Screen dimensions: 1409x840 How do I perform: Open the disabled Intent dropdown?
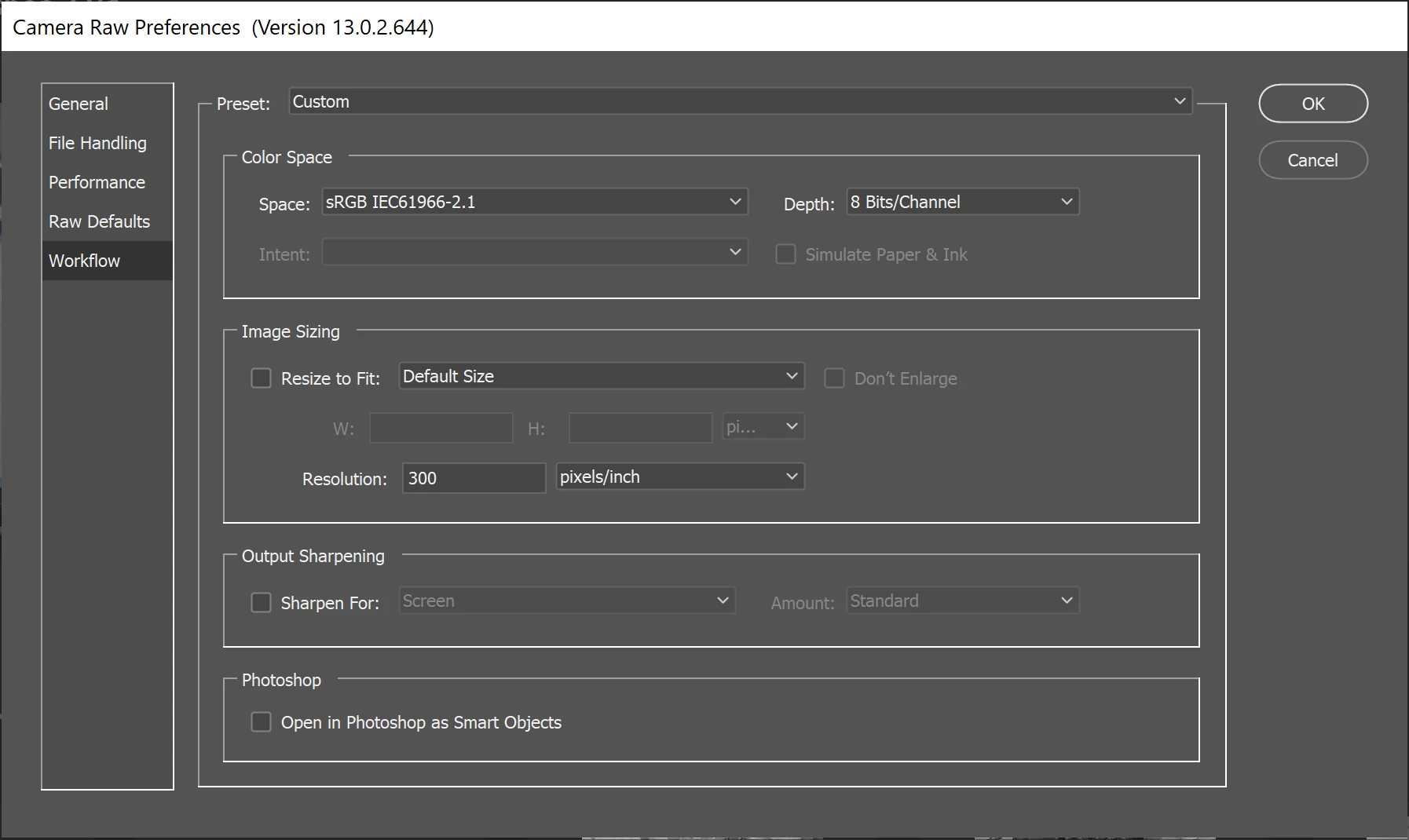pos(535,252)
